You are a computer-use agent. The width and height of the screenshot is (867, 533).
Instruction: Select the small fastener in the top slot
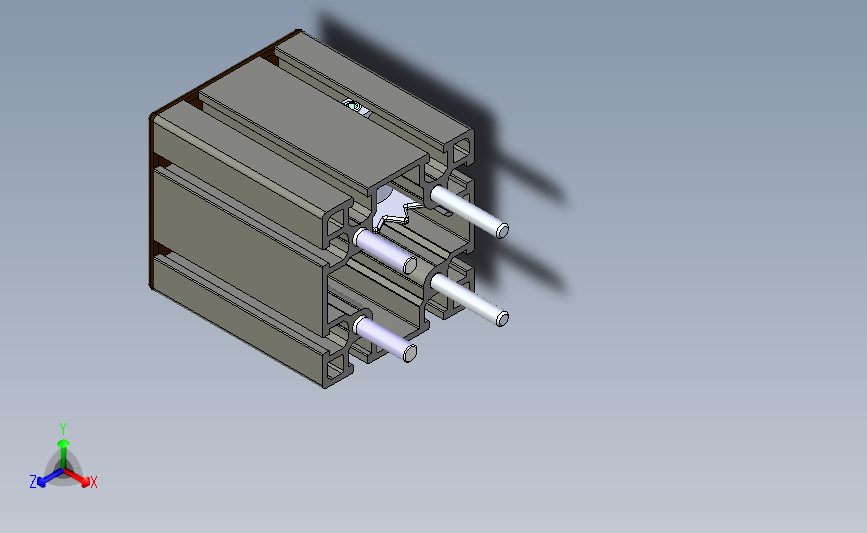tap(356, 107)
